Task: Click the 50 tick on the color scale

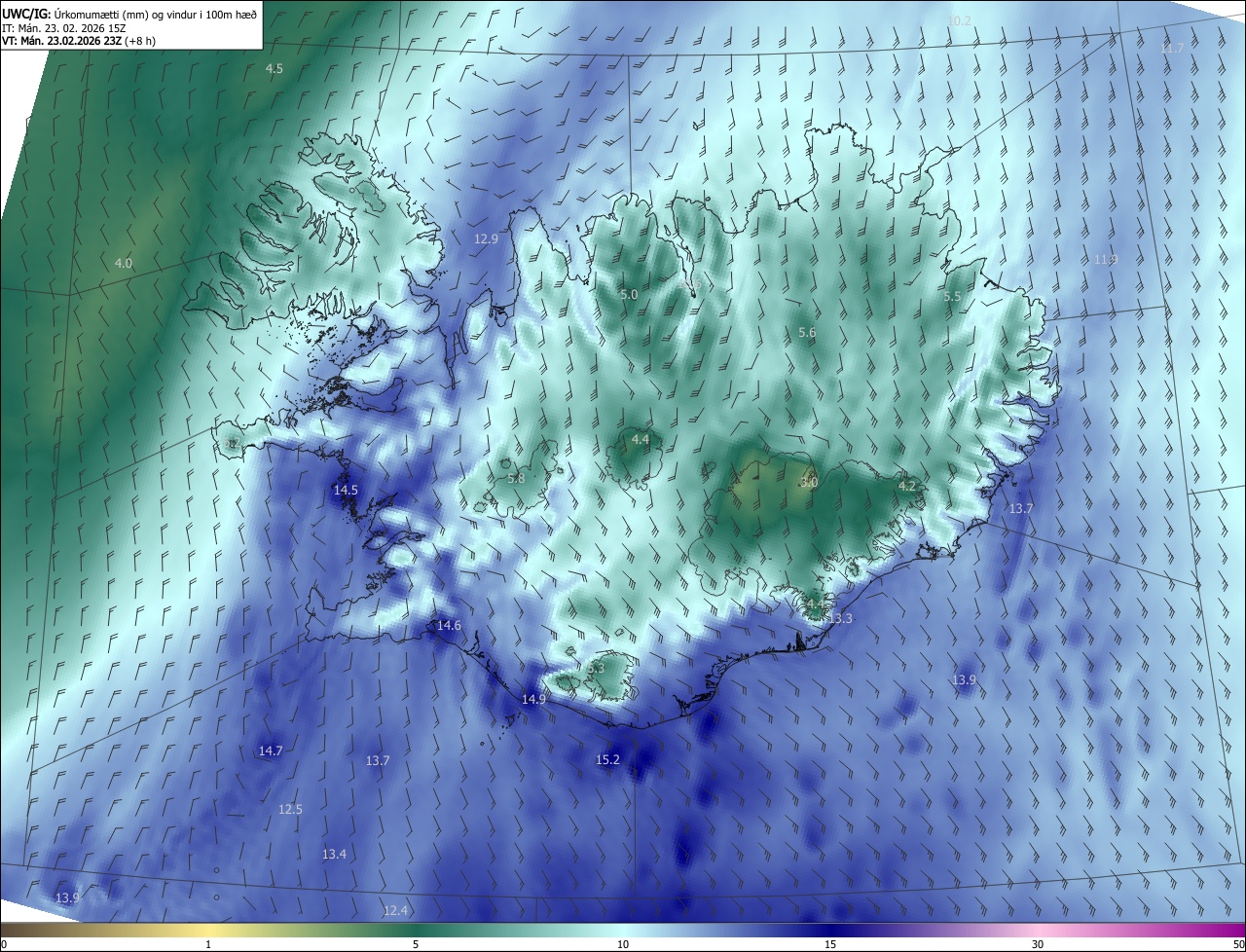Action: click(x=1238, y=944)
